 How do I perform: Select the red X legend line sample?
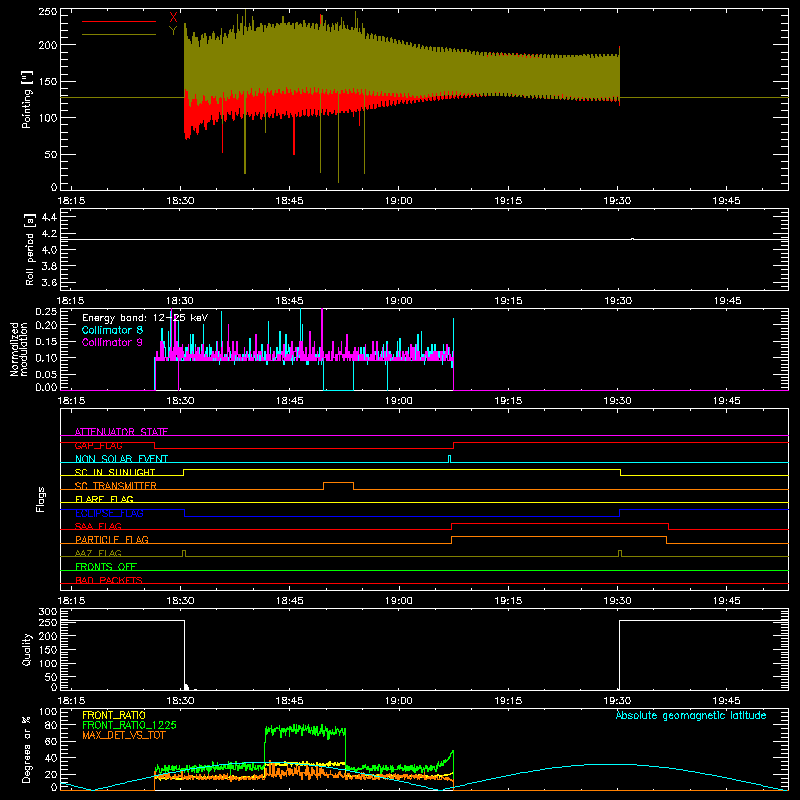[119, 21]
